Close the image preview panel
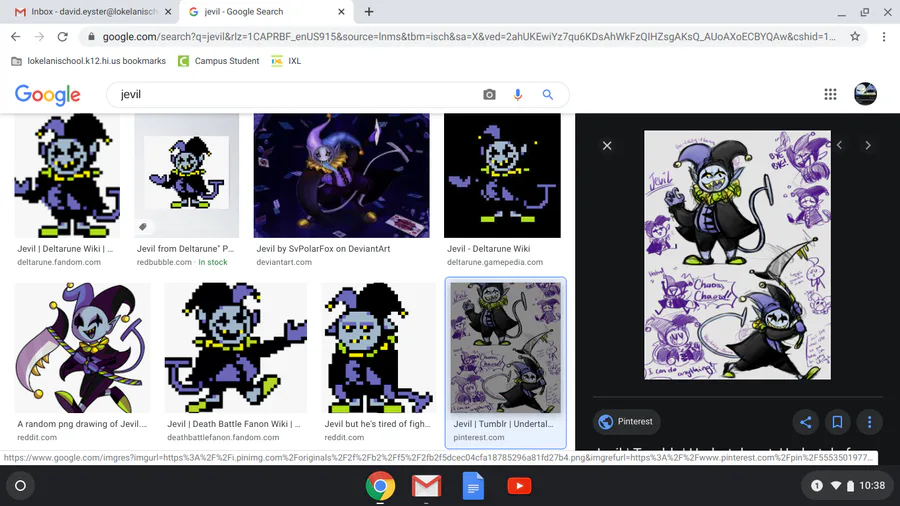 tap(607, 146)
